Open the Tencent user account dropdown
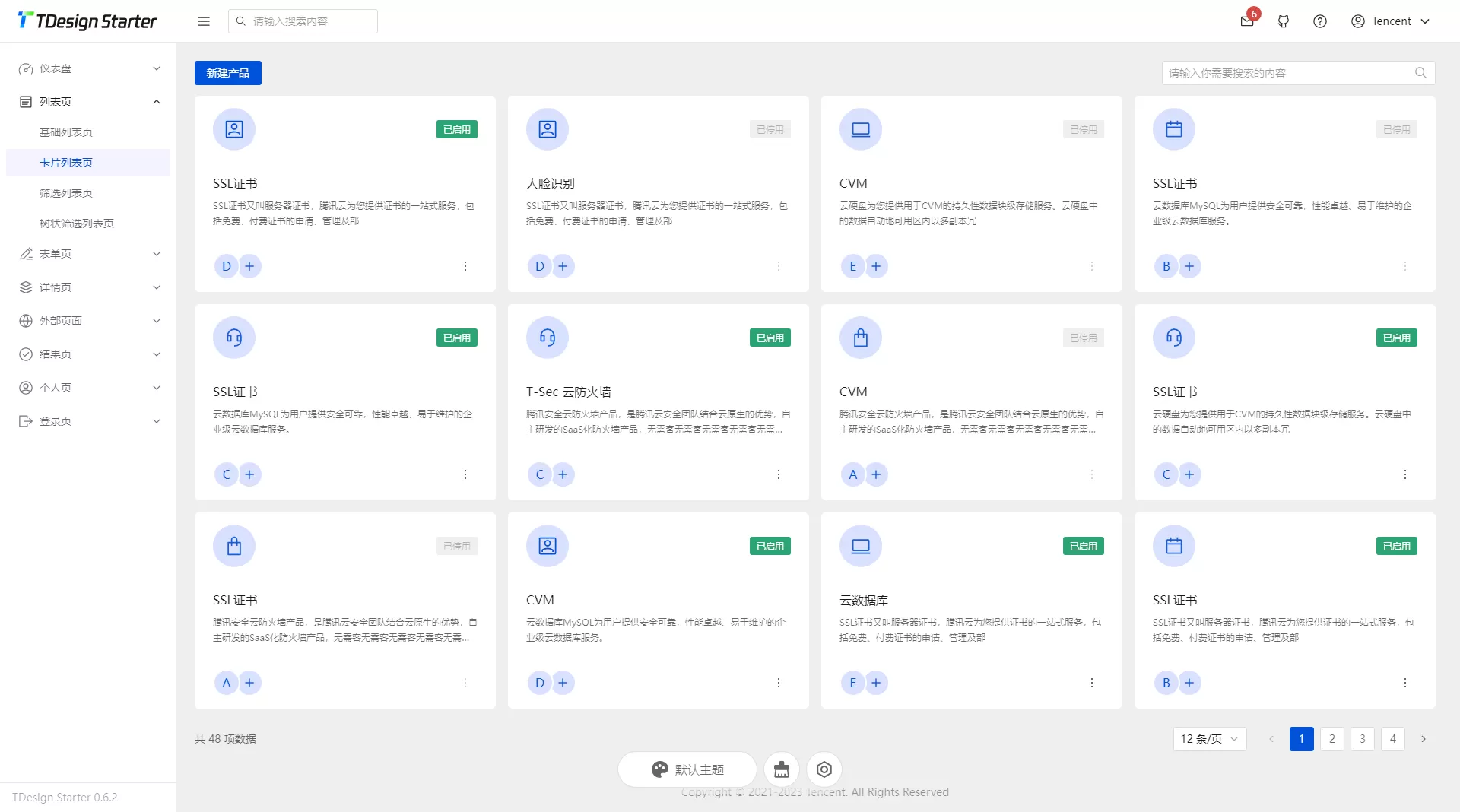The image size is (1460, 812). click(x=1390, y=21)
